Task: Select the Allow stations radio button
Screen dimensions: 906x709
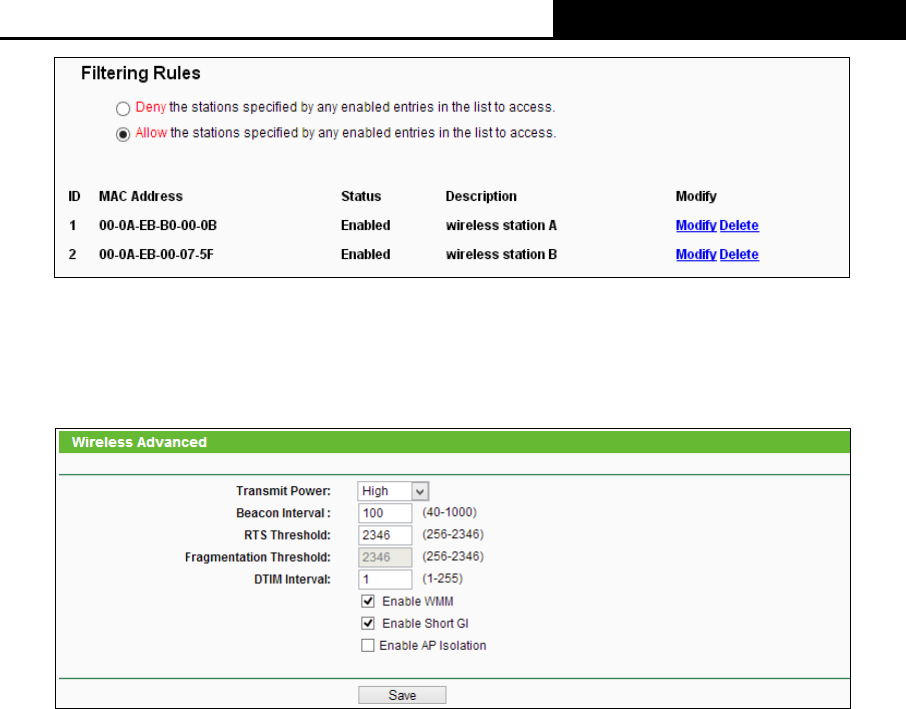Action: [x=122, y=135]
